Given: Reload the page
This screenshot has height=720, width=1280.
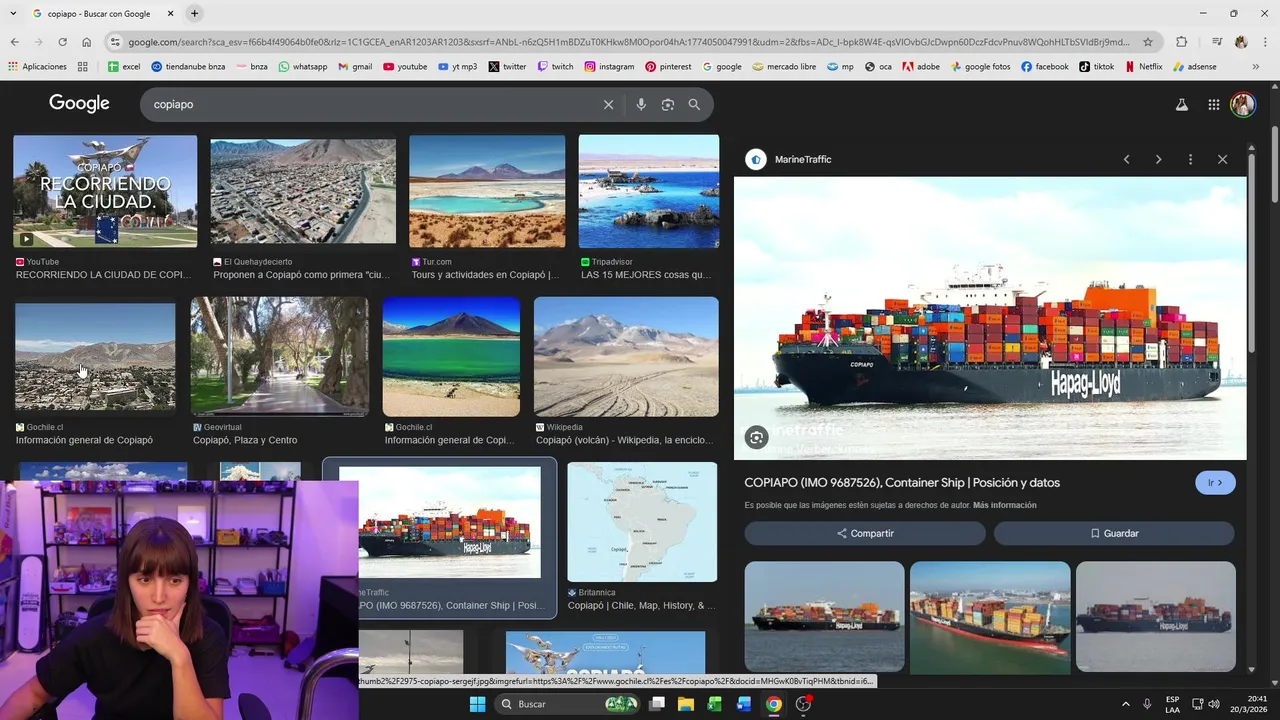Looking at the screenshot, I should (62, 42).
